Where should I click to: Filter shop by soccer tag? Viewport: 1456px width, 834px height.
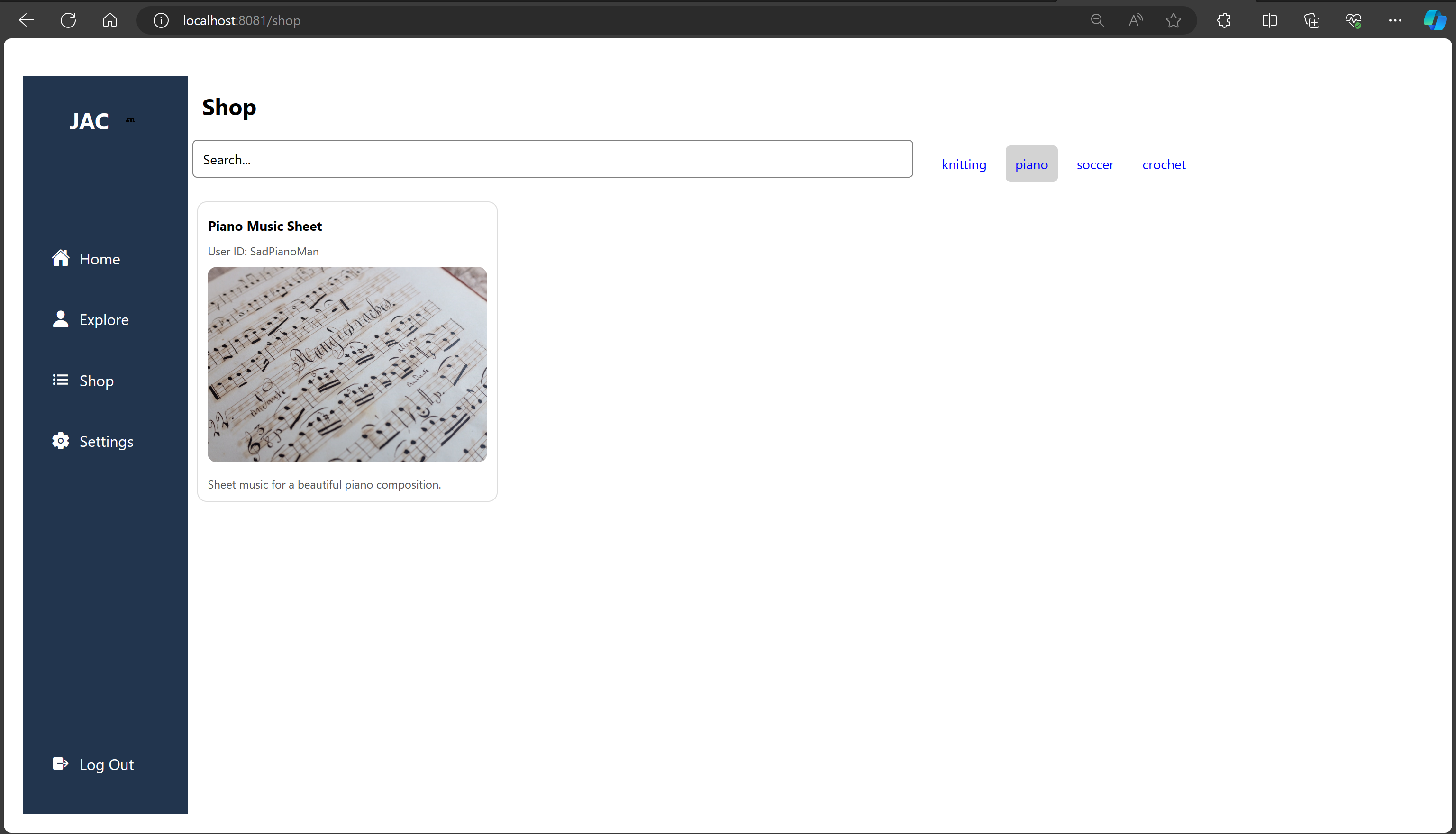(1094, 164)
